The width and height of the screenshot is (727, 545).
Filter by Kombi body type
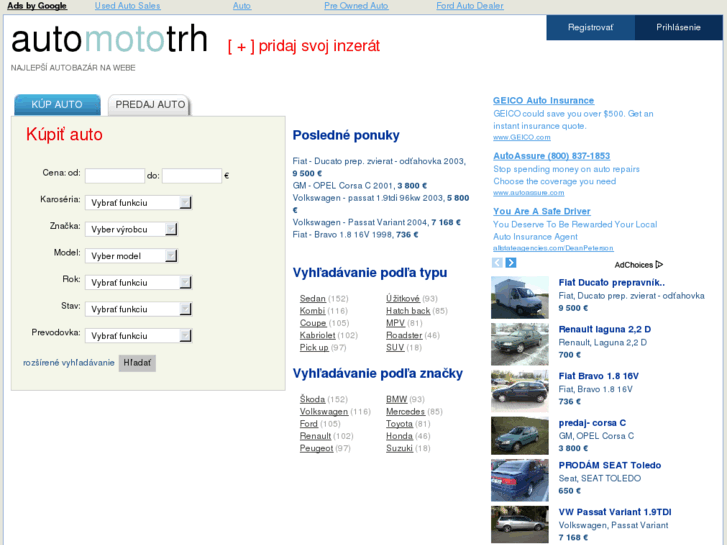[312, 311]
